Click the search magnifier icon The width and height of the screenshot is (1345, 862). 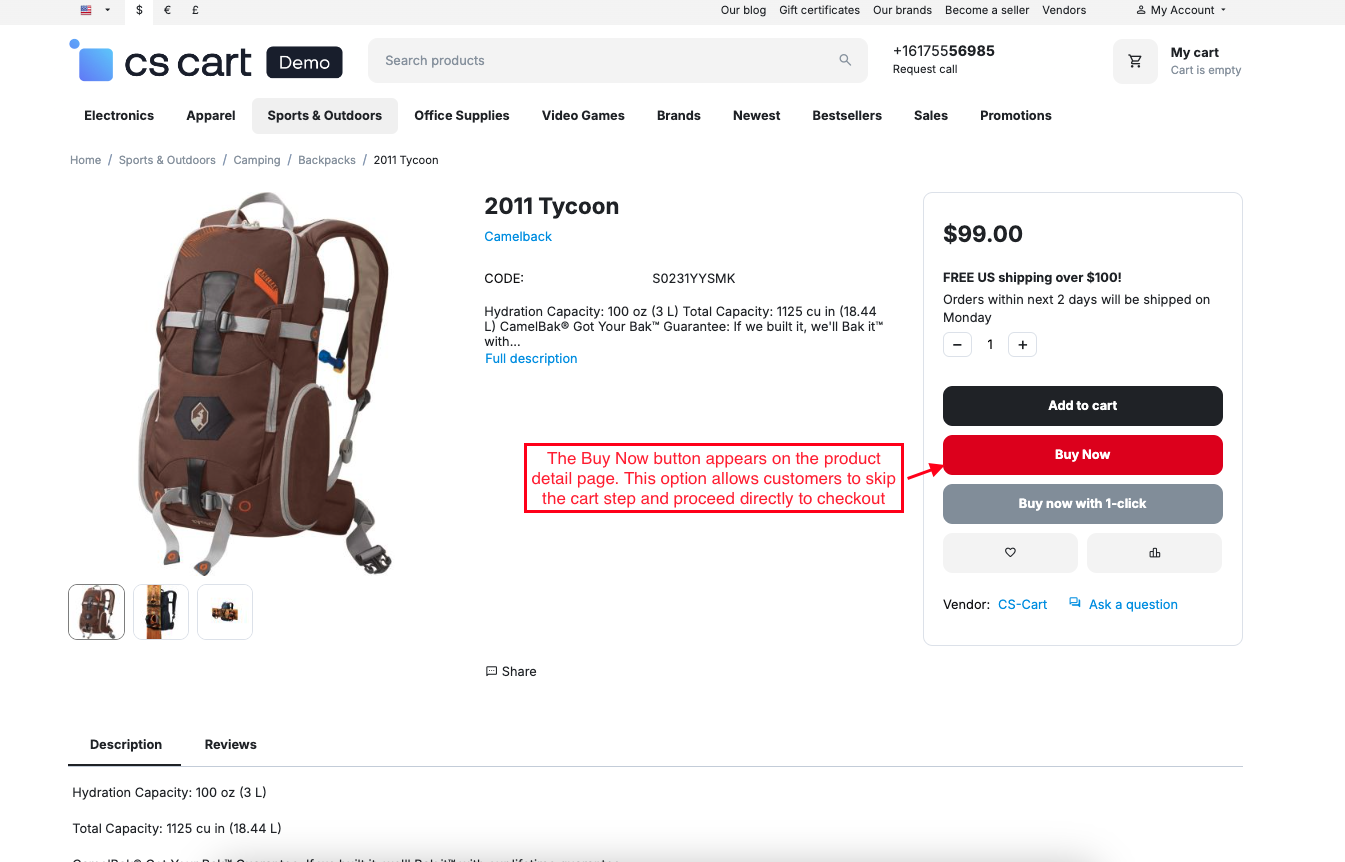point(845,60)
